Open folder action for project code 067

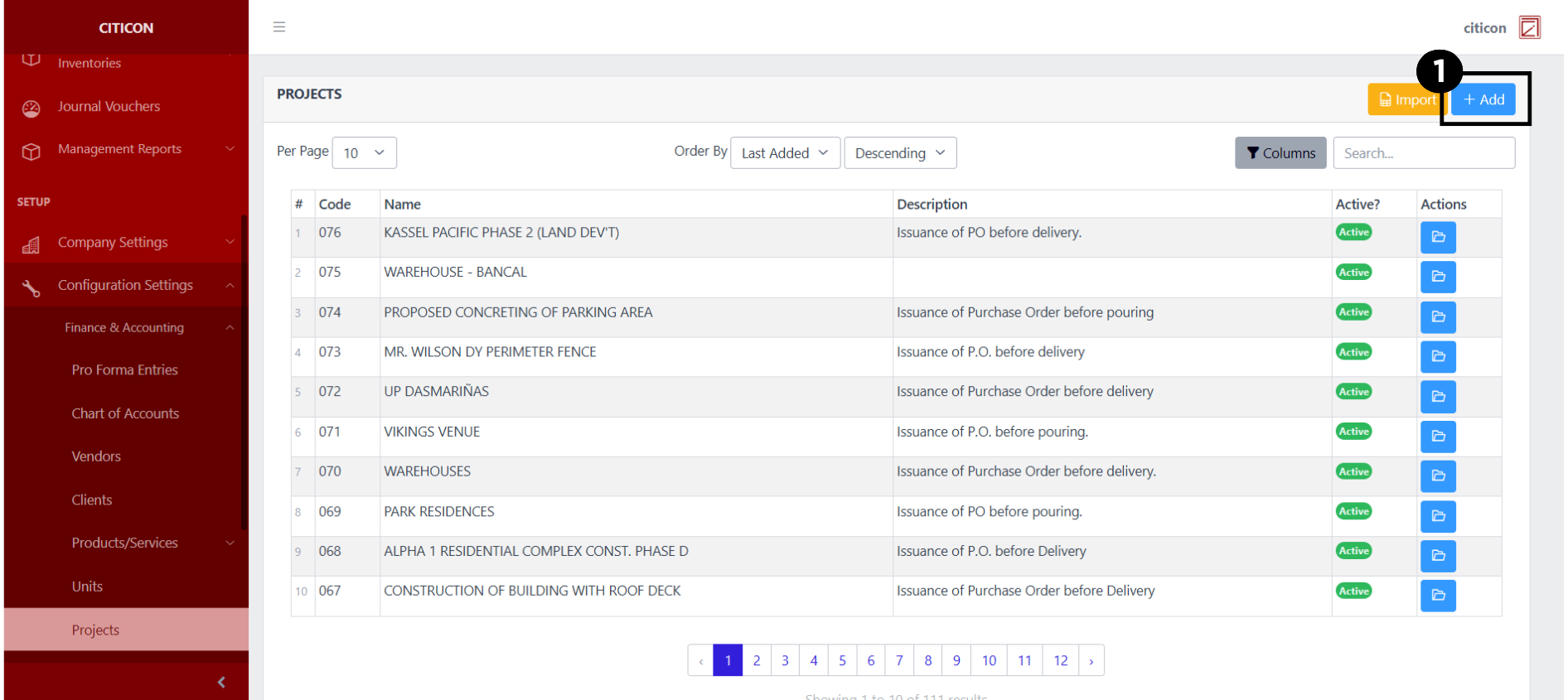click(1438, 596)
